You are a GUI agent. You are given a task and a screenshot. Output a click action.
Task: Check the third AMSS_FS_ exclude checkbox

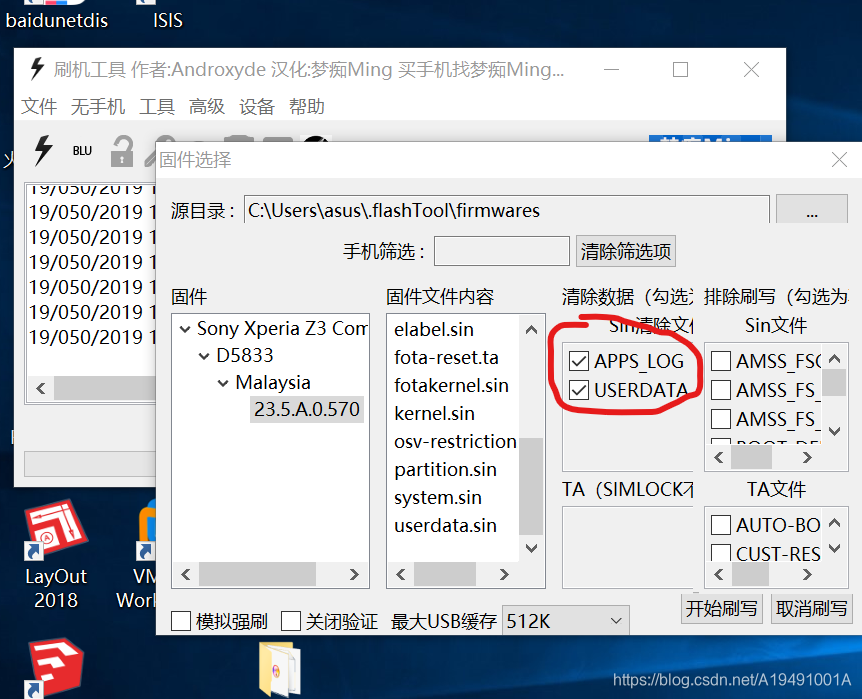click(x=721, y=419)
